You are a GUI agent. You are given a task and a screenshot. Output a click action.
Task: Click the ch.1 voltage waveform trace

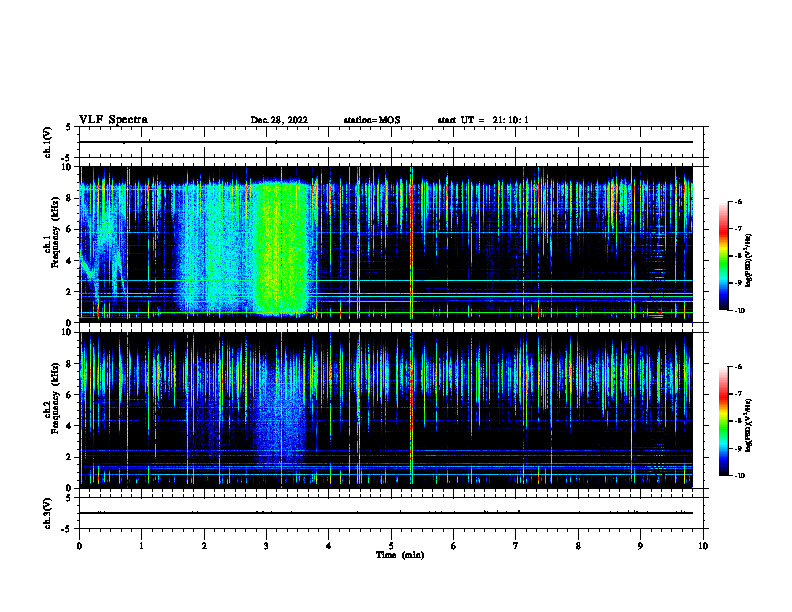(x=386, y=142)
